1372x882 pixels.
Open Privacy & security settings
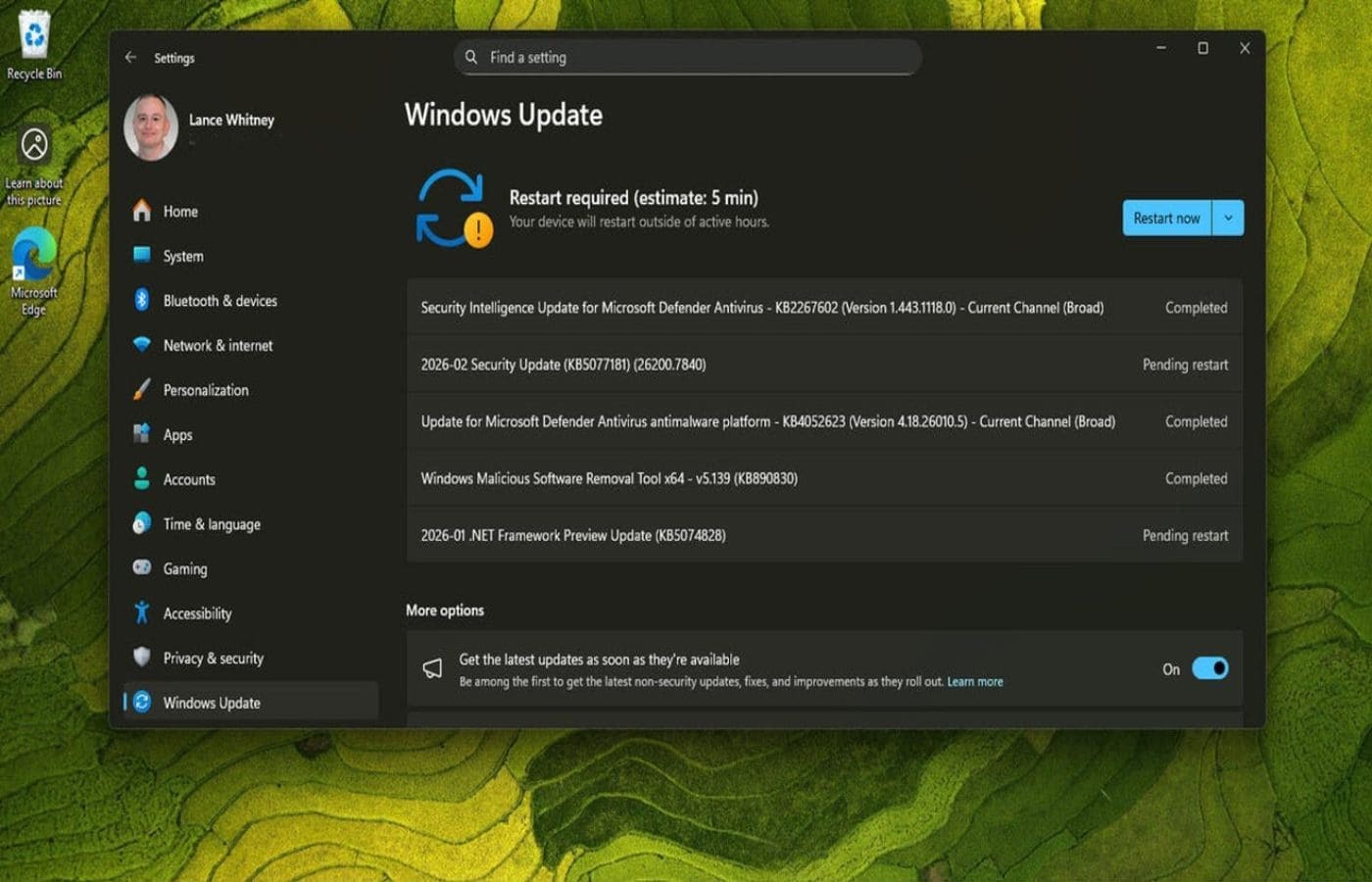(x=251, y=658)
